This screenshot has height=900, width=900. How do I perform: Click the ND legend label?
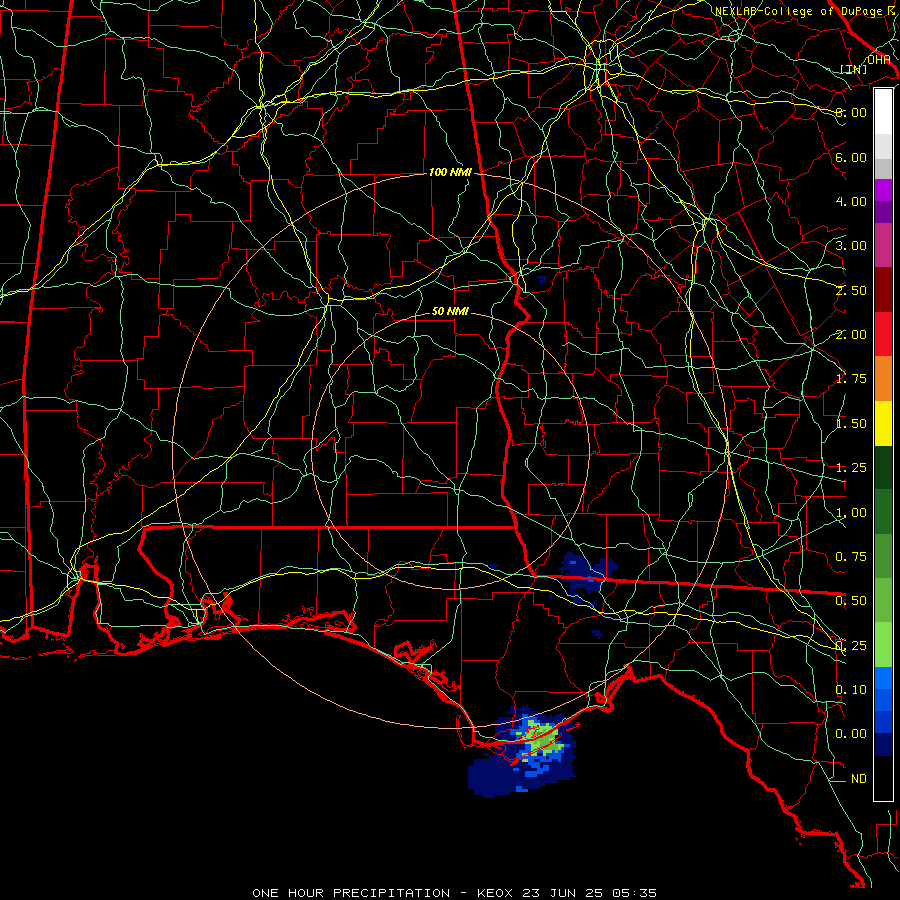click(859, 779)
